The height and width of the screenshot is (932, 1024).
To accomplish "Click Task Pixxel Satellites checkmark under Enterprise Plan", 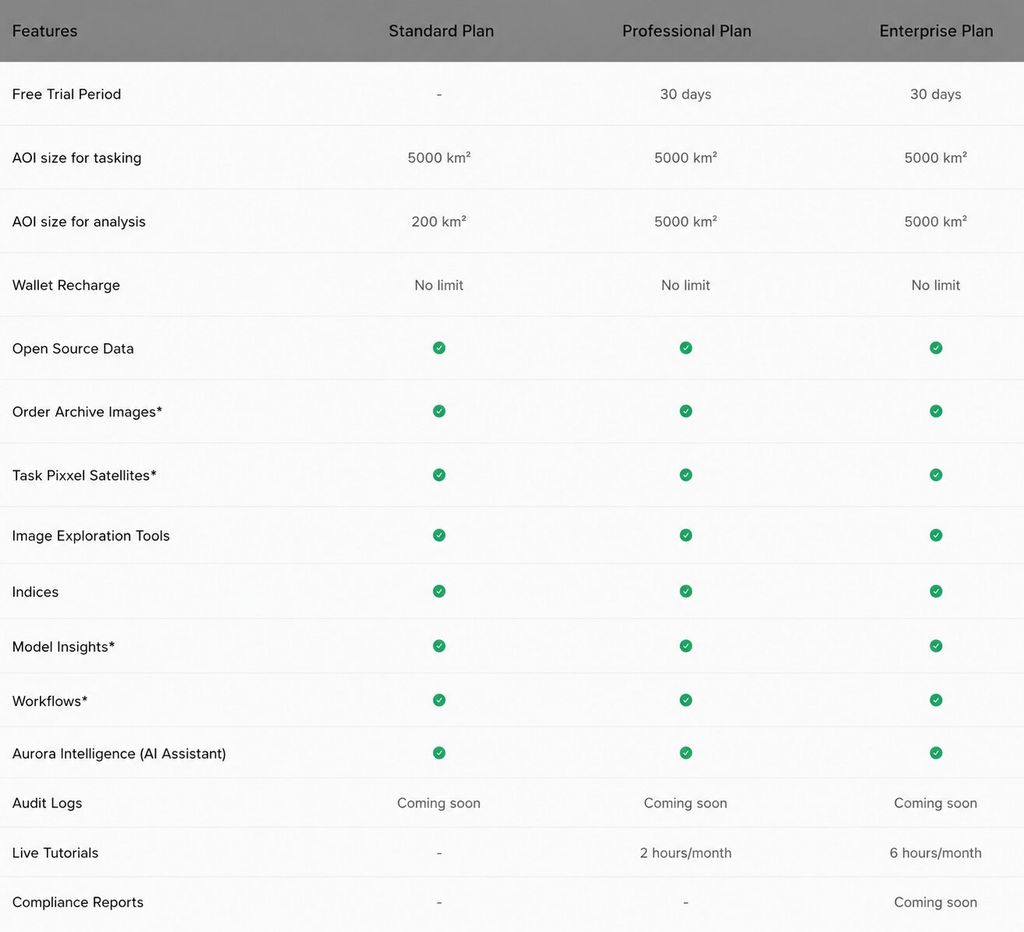I will point(936,475).
